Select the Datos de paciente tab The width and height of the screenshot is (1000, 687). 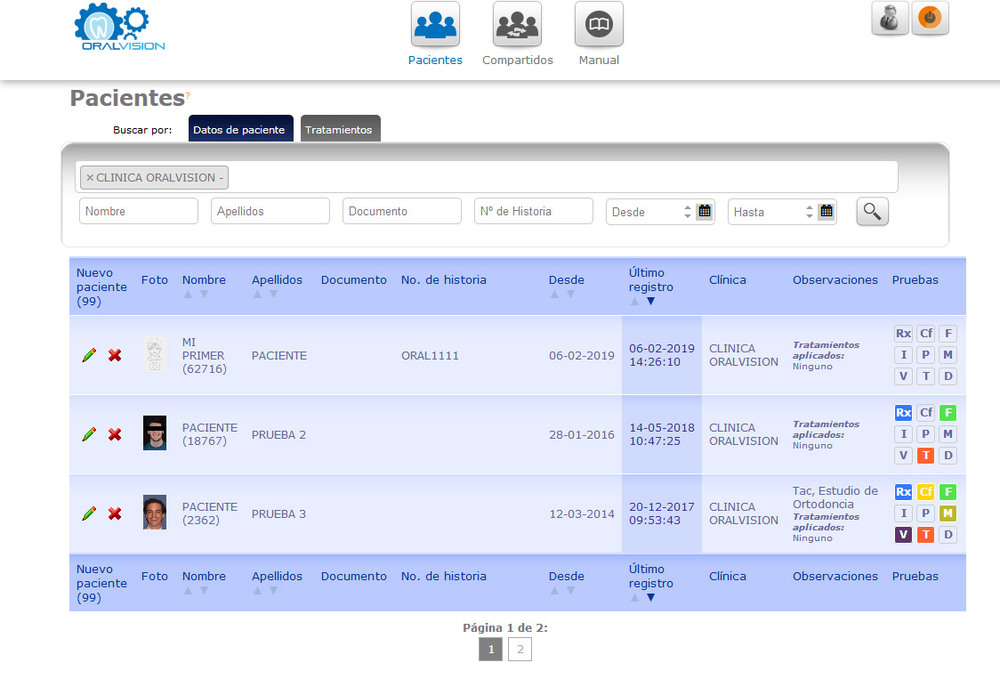point(240,128)
